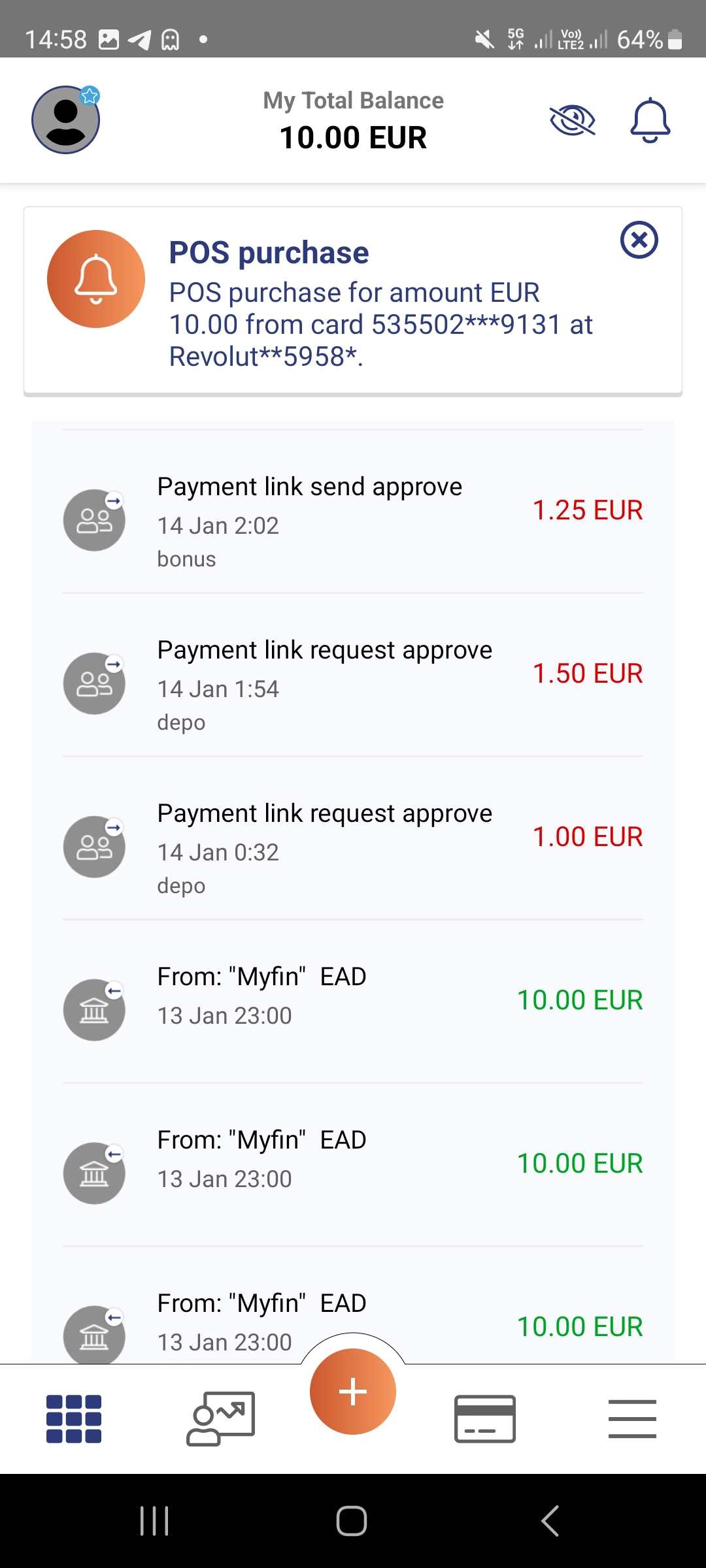Tap the bank icon on first Myfin transfer
The width and height of the screenshot is (706, 1568).
pos(94,1010)
